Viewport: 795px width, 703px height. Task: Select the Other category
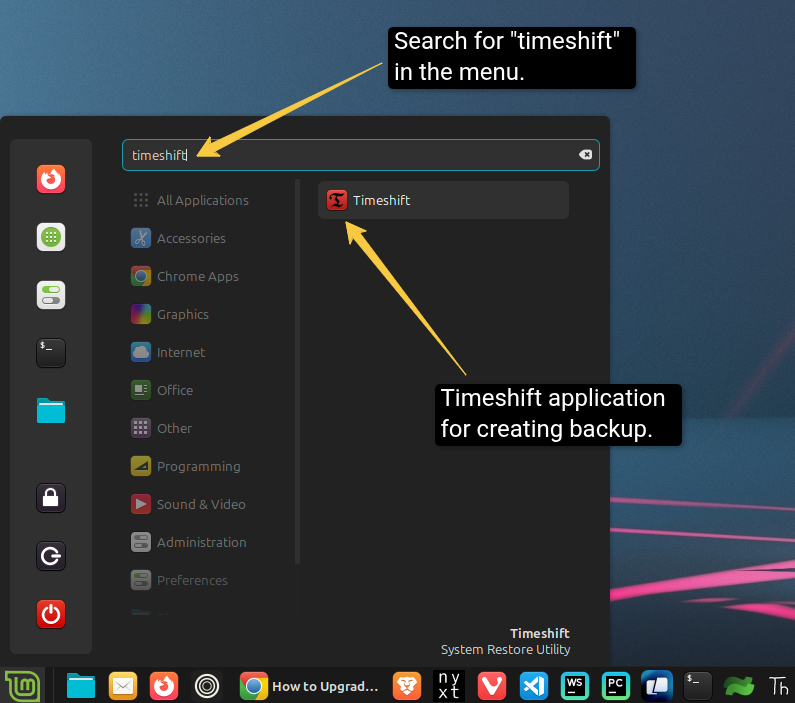tap(162, 428)
